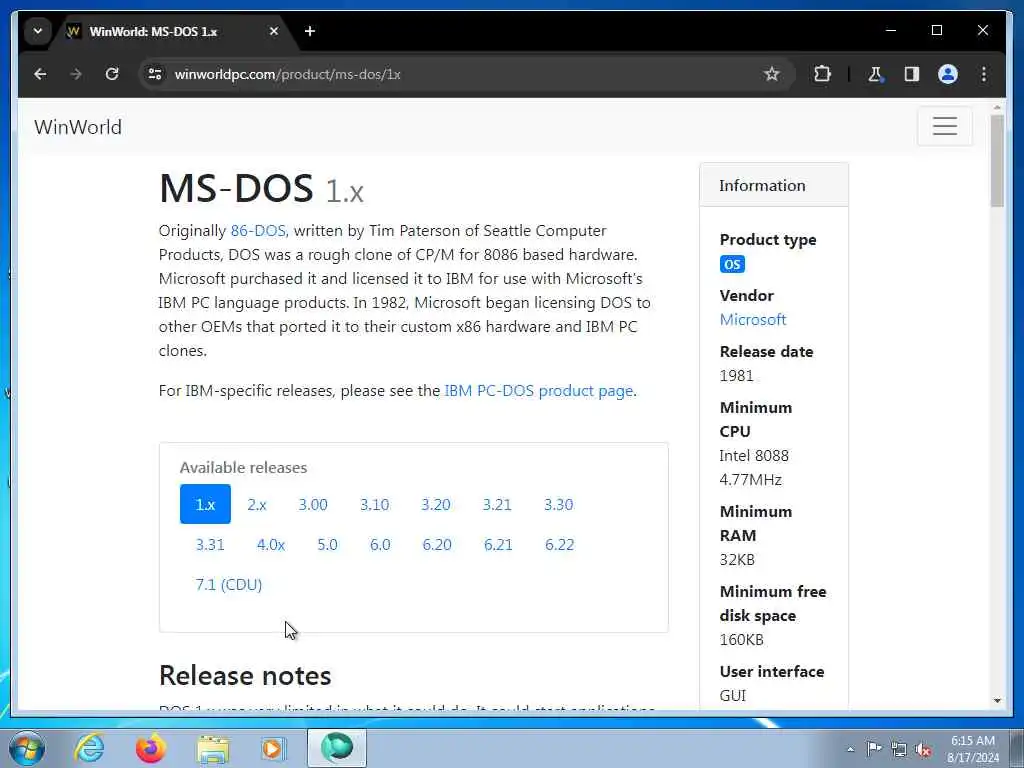Select release 6.0

[380, 545]
